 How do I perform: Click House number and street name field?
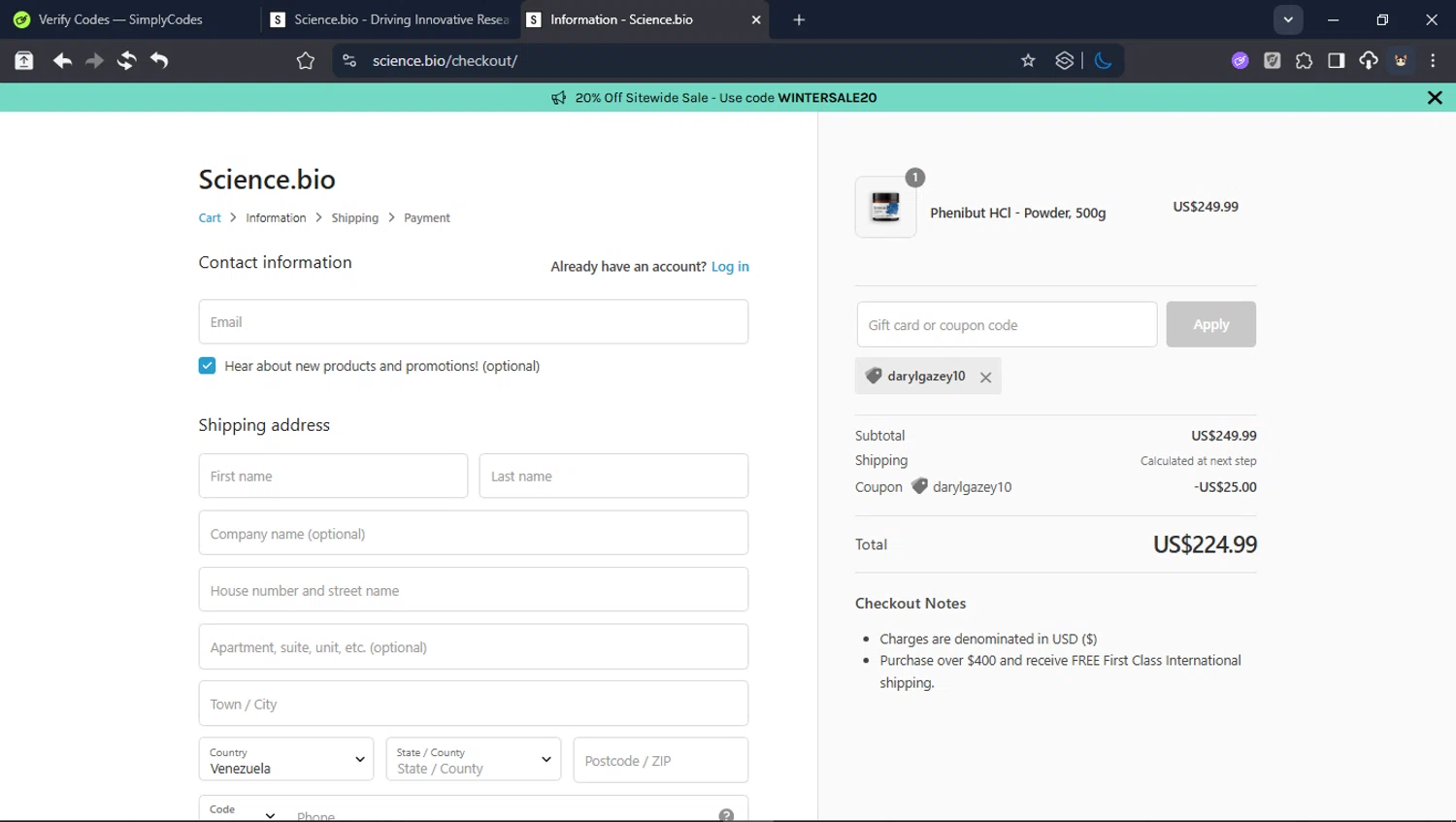pos(474,590)
